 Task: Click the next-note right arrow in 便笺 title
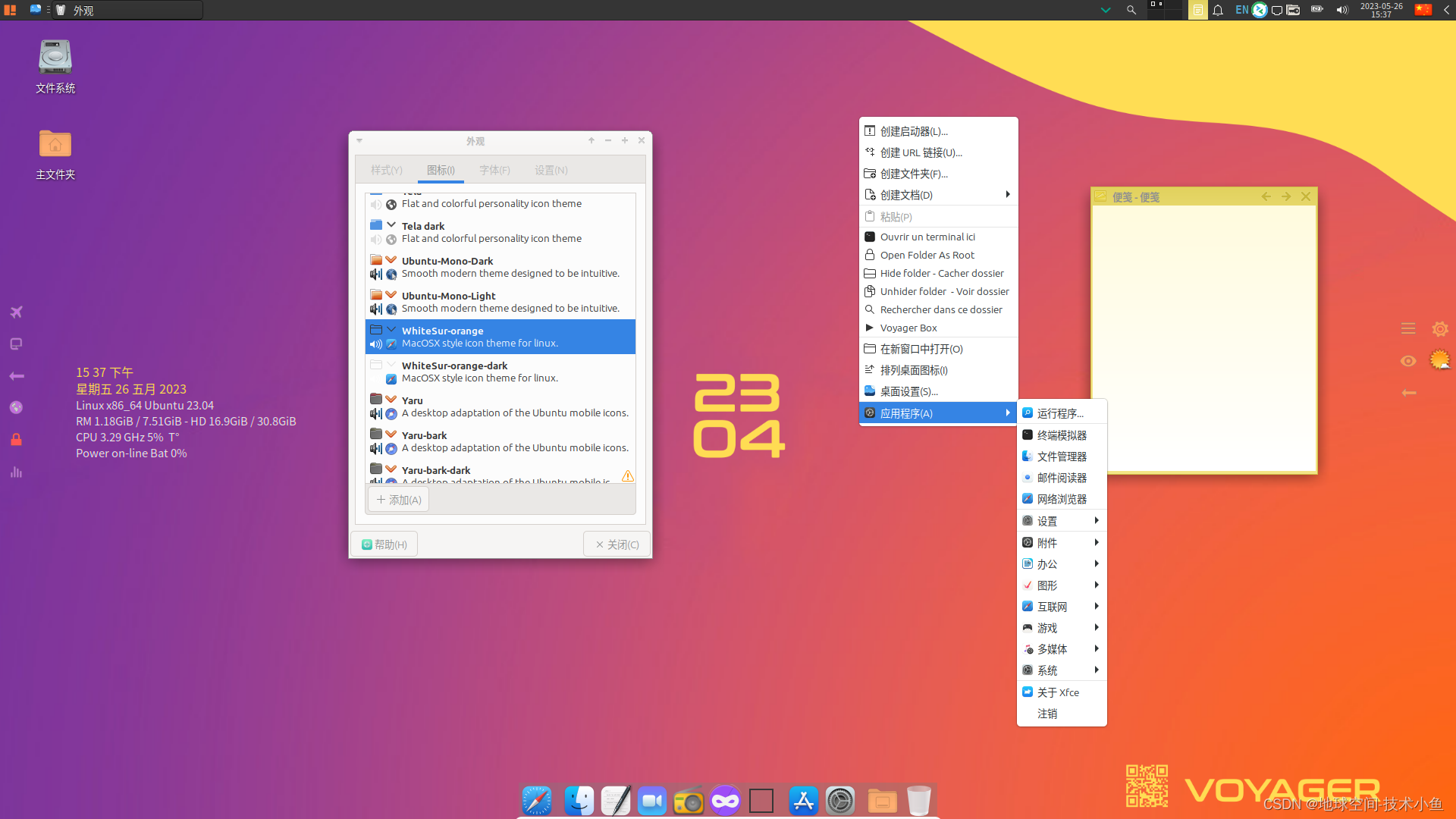pyautogui.click(x=1286, y=196)
